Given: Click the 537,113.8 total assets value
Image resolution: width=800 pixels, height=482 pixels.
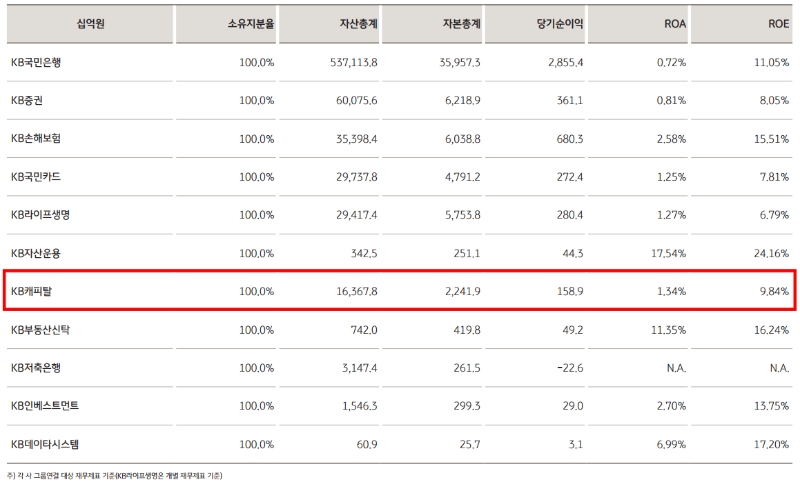Looking at the screenshot, I should (353, 62).
